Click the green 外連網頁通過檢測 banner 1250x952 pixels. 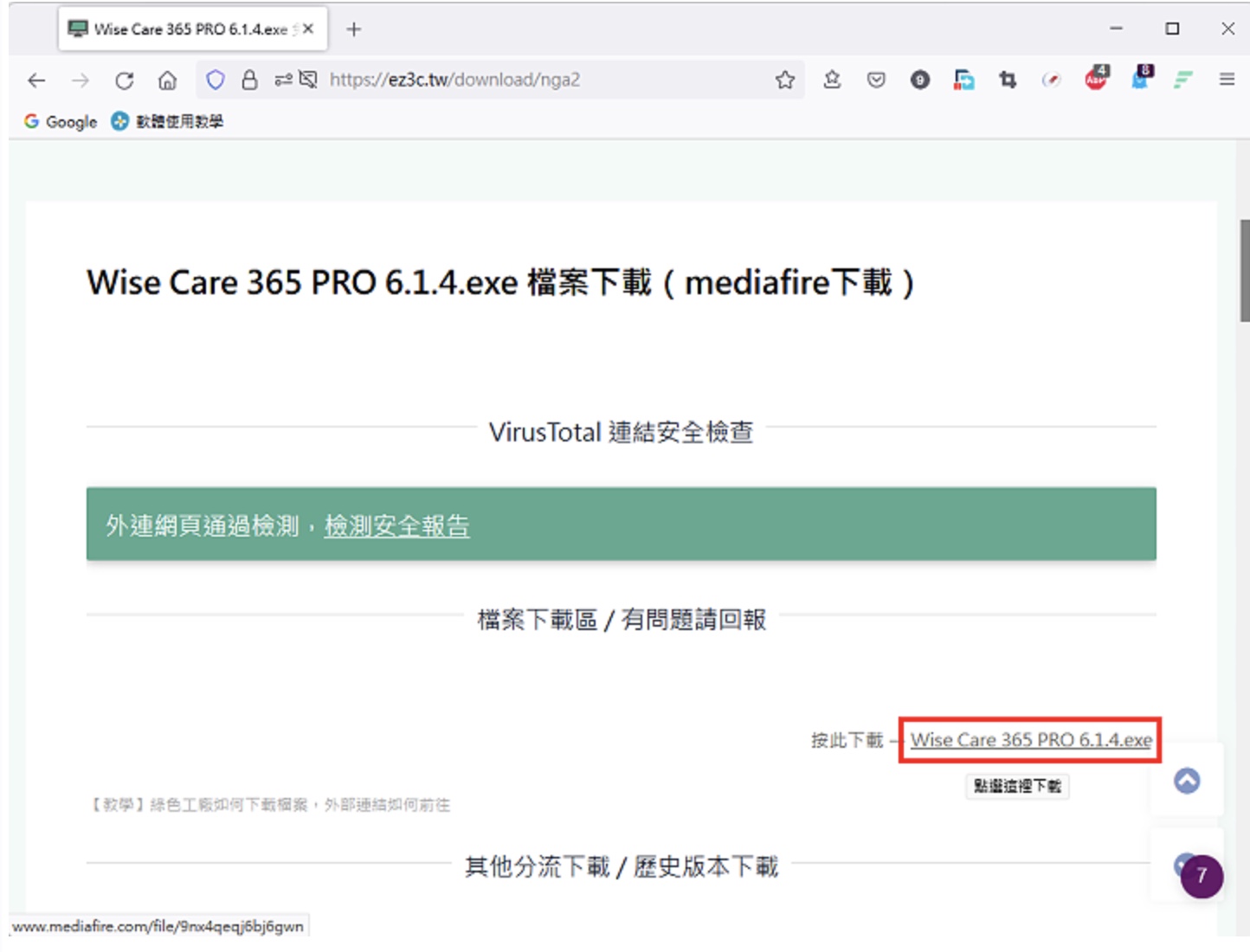(622, 524)
